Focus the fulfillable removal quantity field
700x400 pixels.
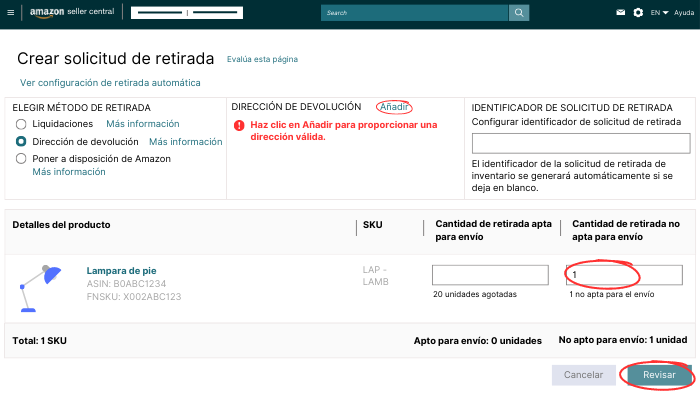[490, 275]
